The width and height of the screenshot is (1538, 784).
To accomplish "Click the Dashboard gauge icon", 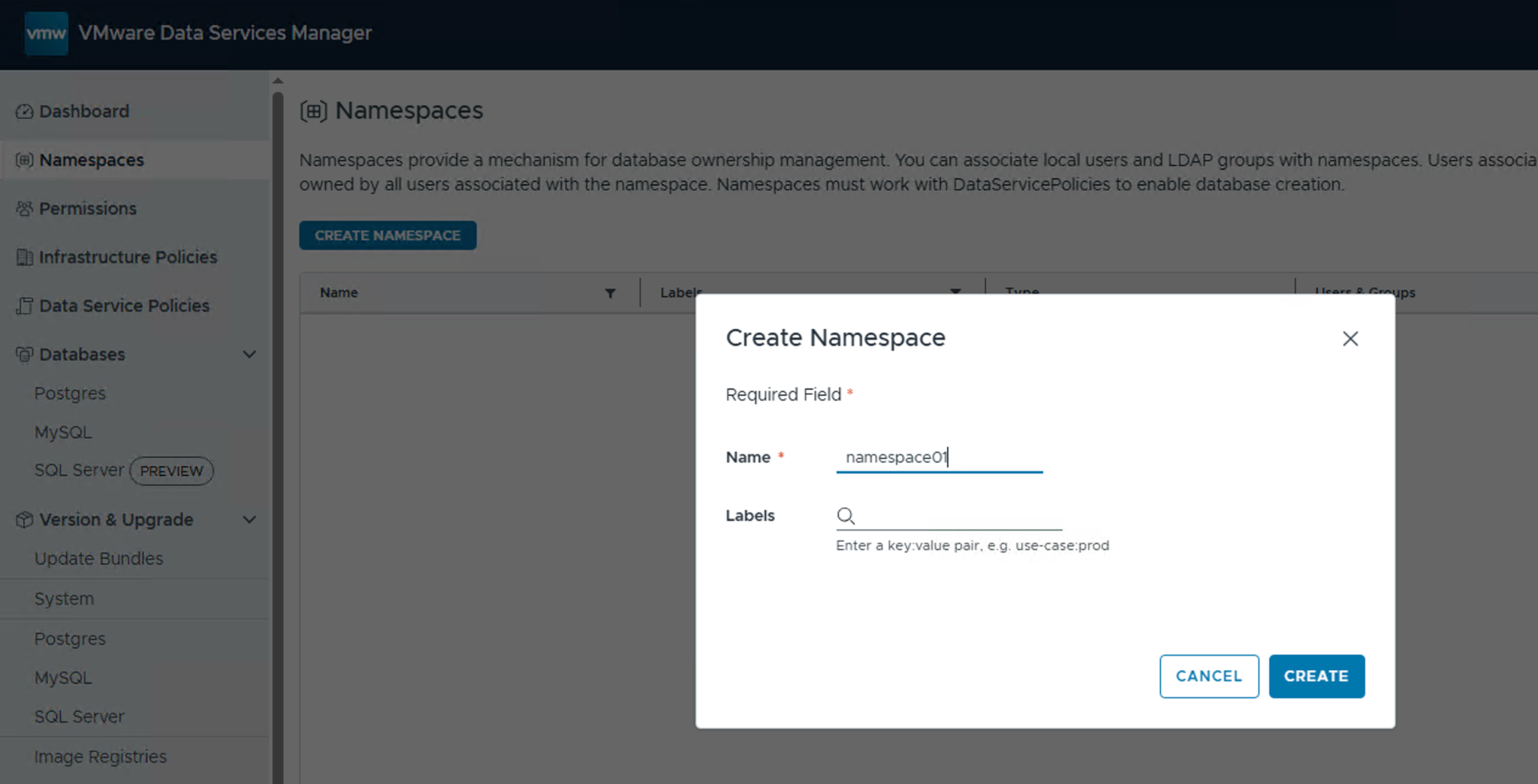I will [24, 111].
